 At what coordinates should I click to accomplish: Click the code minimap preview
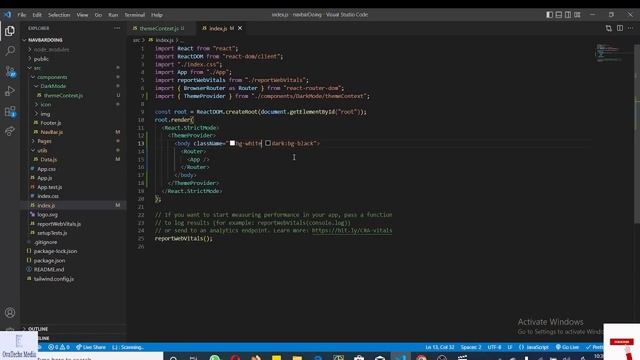tap(610, 52)
